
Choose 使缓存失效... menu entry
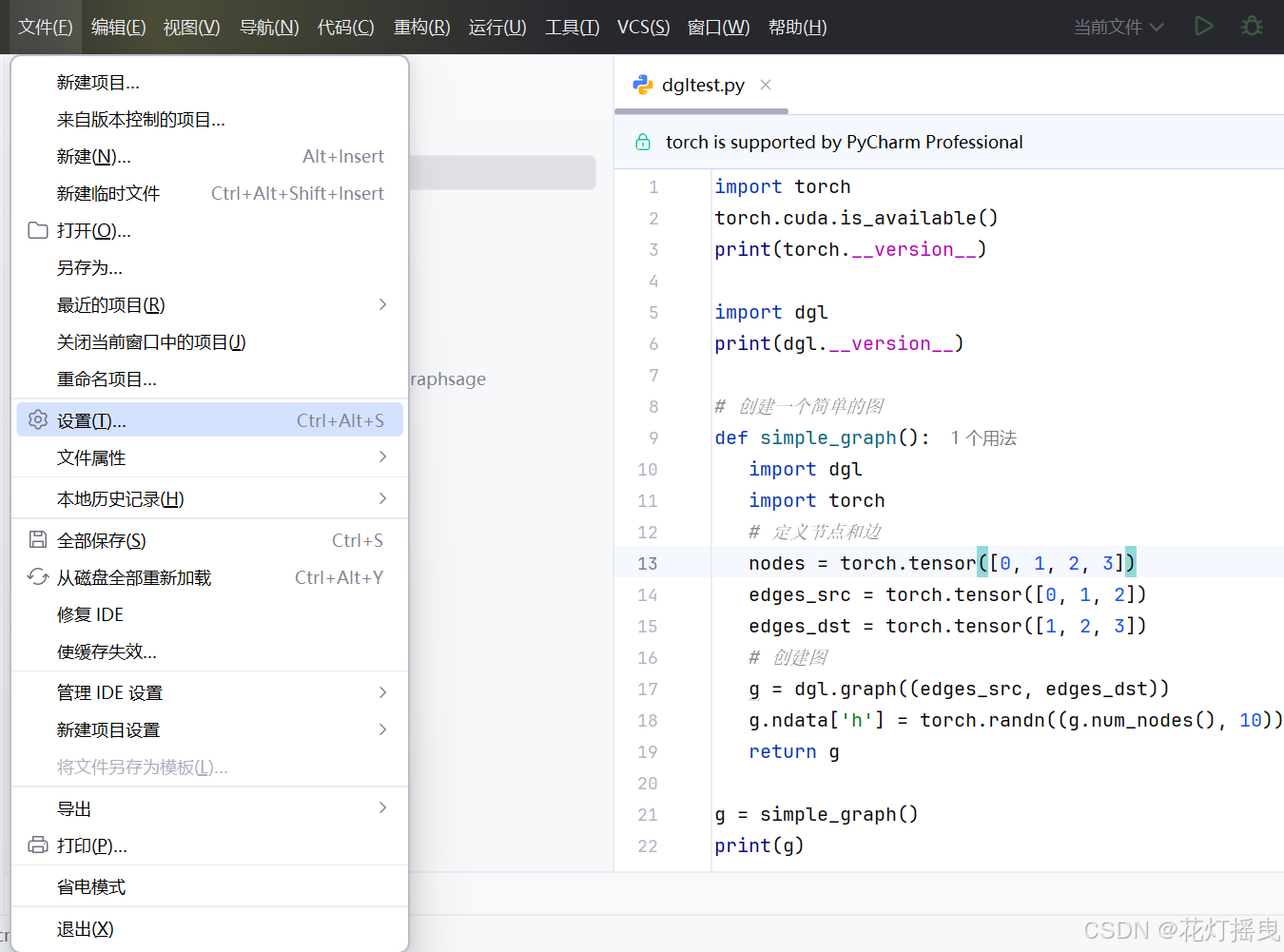click(x=210, y=651)
